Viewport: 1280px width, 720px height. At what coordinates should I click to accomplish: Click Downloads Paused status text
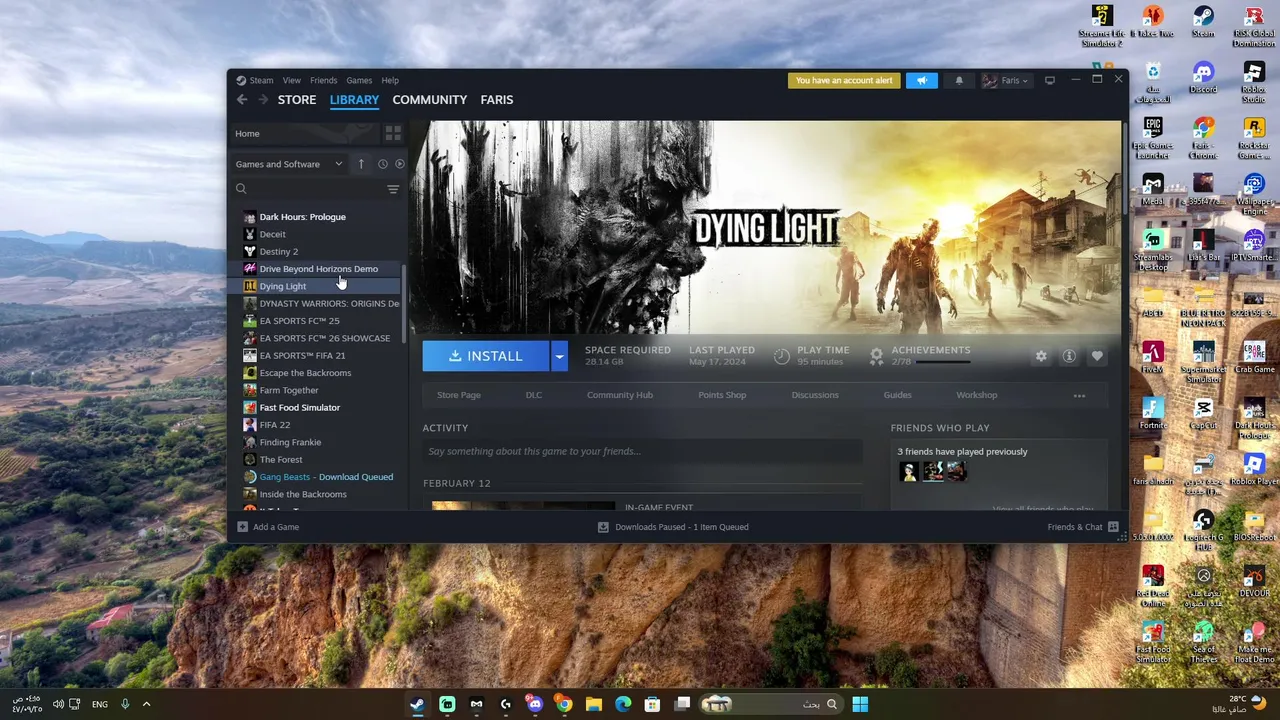[x=681, y=527]
